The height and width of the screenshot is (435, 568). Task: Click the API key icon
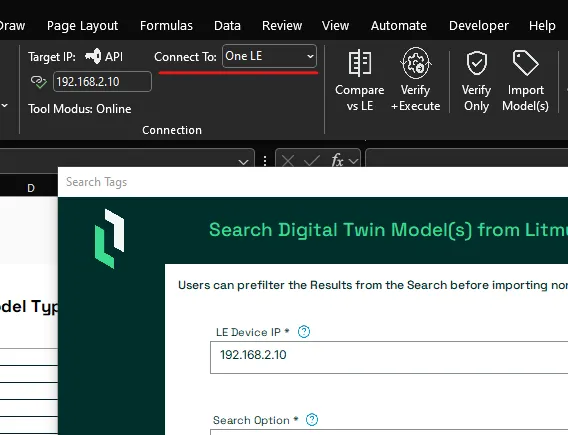click(93, 56)
